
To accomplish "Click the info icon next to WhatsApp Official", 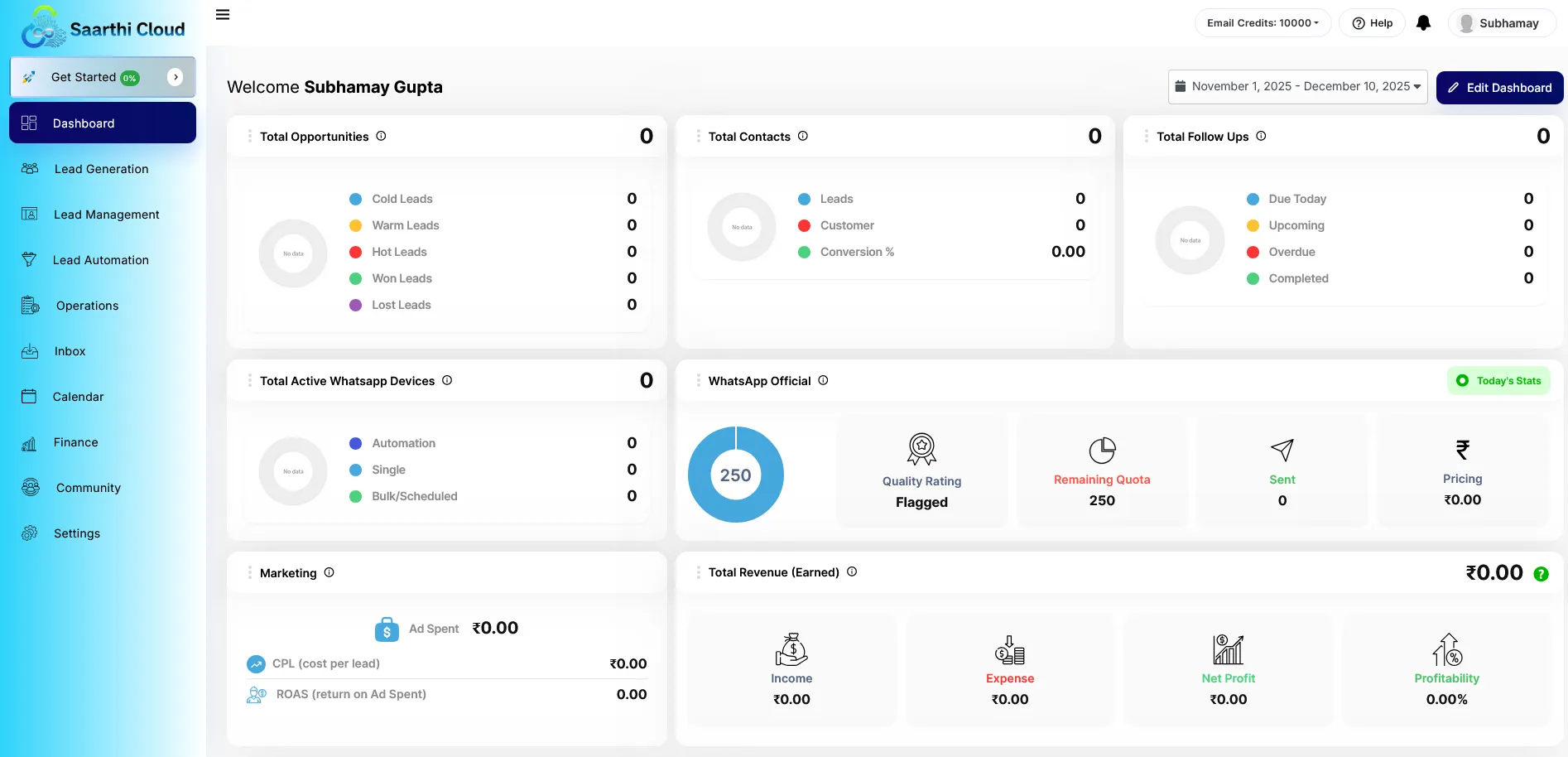I will point(823,380).
